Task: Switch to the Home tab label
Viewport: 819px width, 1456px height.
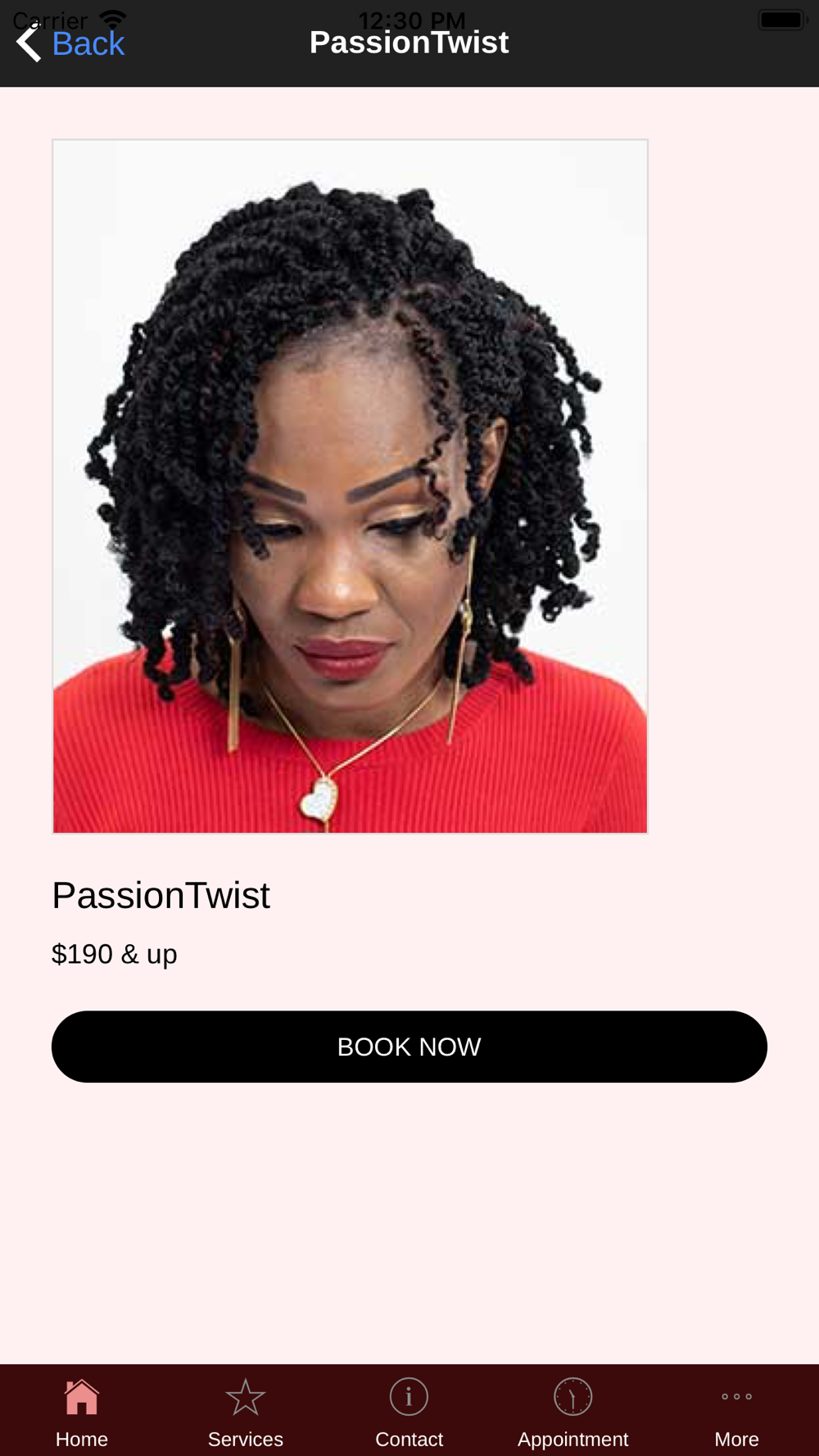Action: click(x=82, y=1439)
